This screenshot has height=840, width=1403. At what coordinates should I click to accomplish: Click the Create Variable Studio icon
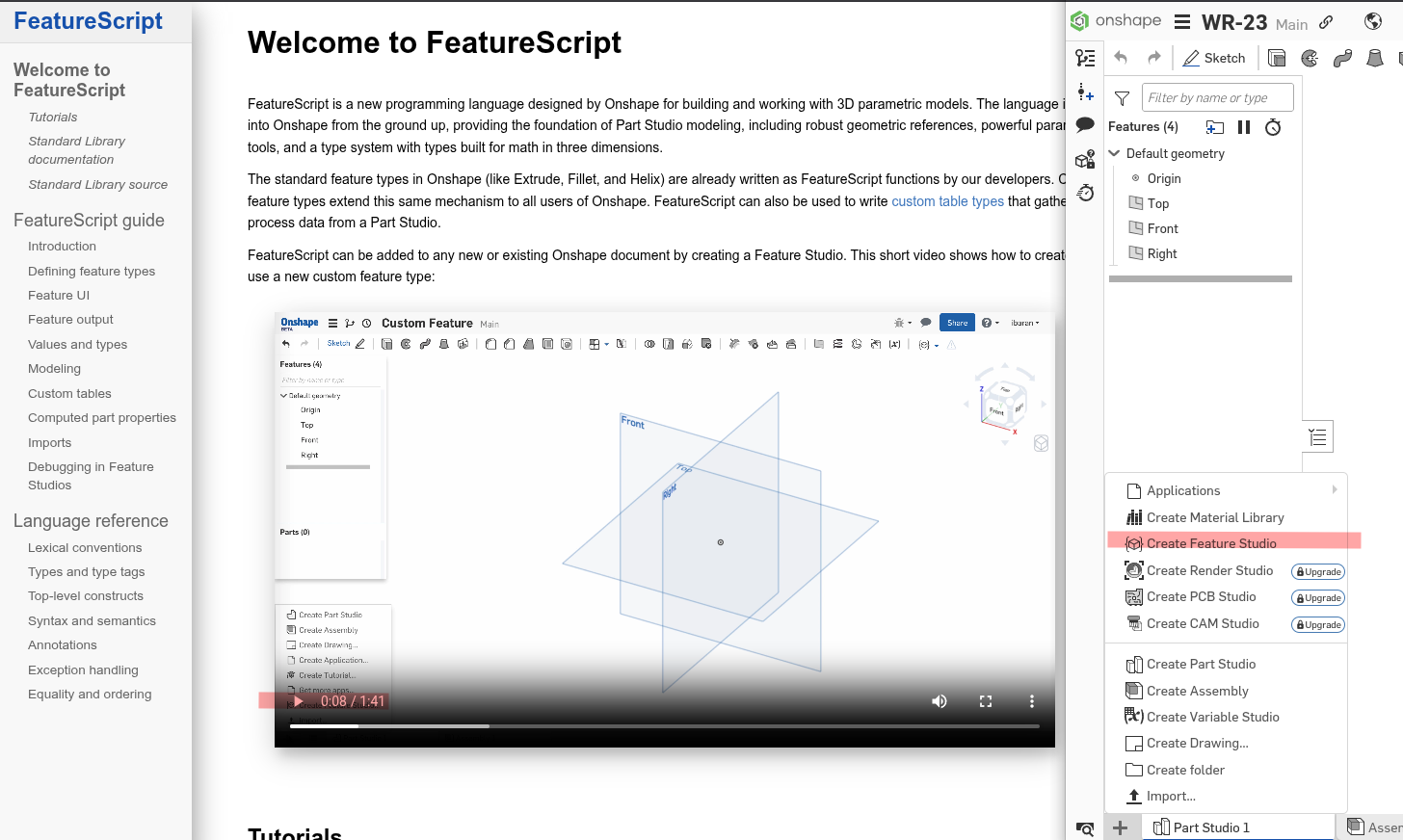pyautogui.click(x=1134, y=717)
